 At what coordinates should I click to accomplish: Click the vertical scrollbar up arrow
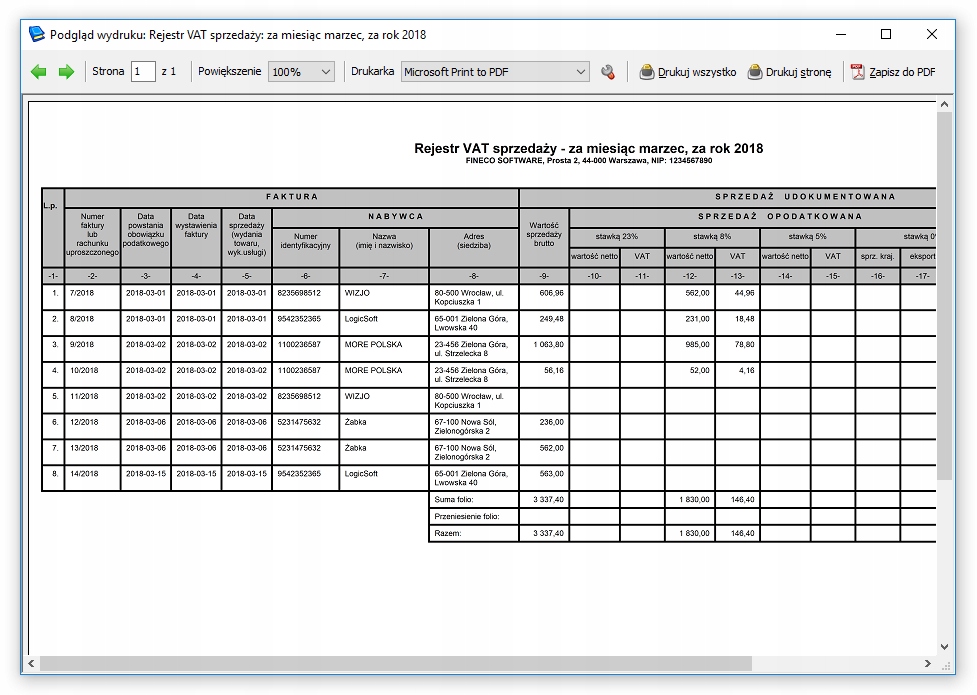coord(945,104)
